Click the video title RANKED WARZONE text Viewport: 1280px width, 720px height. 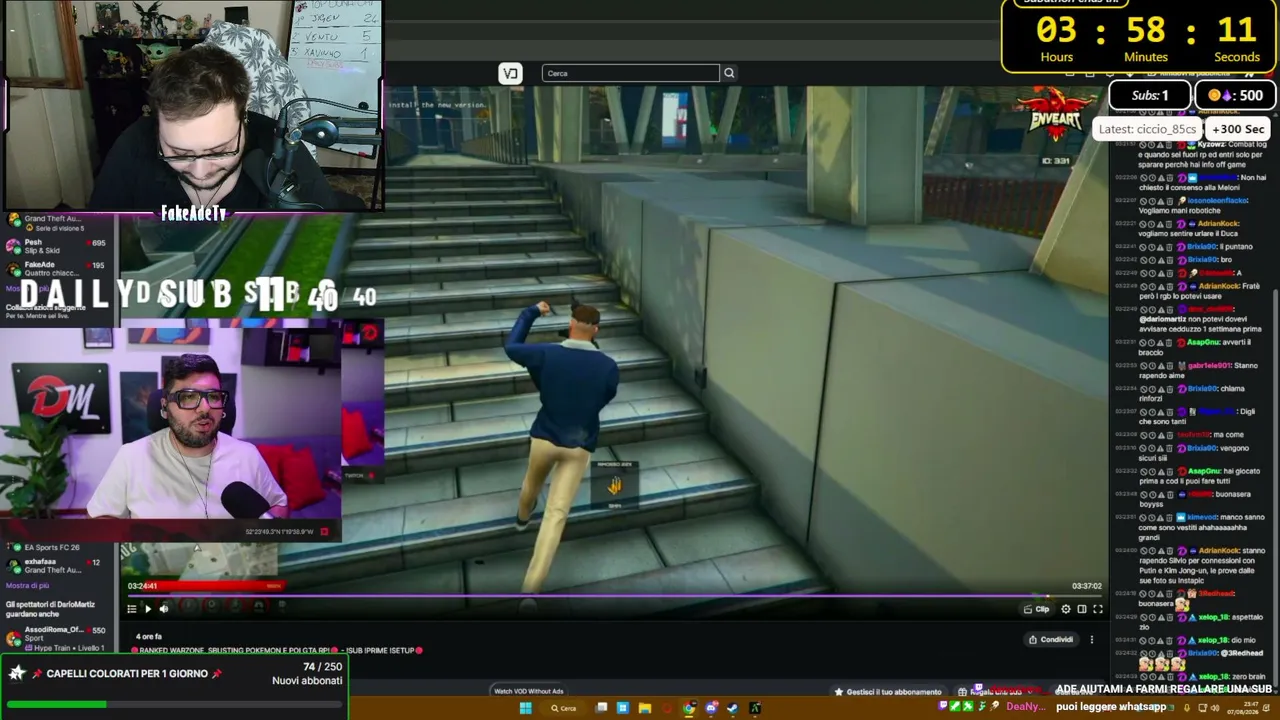[276, 651]
